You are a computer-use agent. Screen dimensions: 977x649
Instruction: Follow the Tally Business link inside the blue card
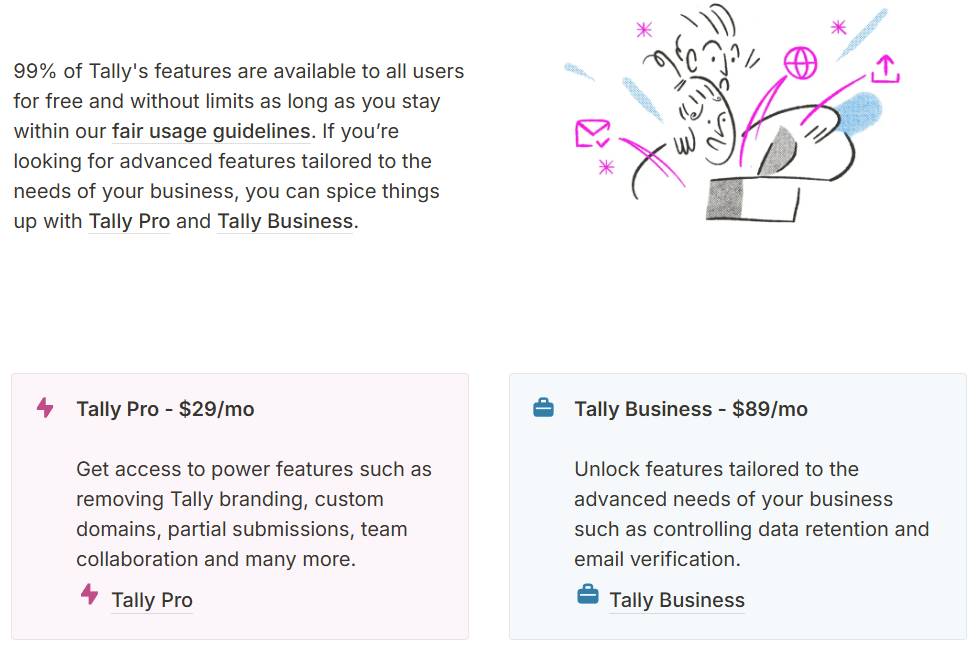(x=677, y=600)
